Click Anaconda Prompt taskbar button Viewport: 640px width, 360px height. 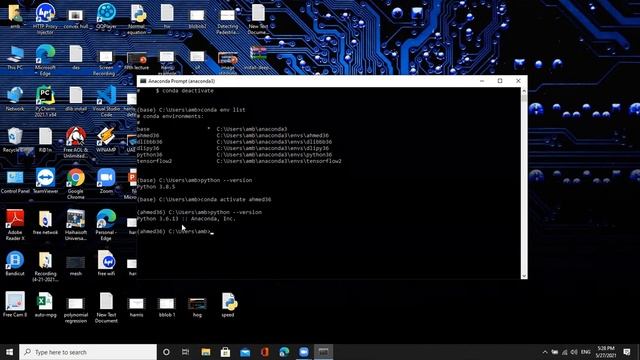point(323,352)
